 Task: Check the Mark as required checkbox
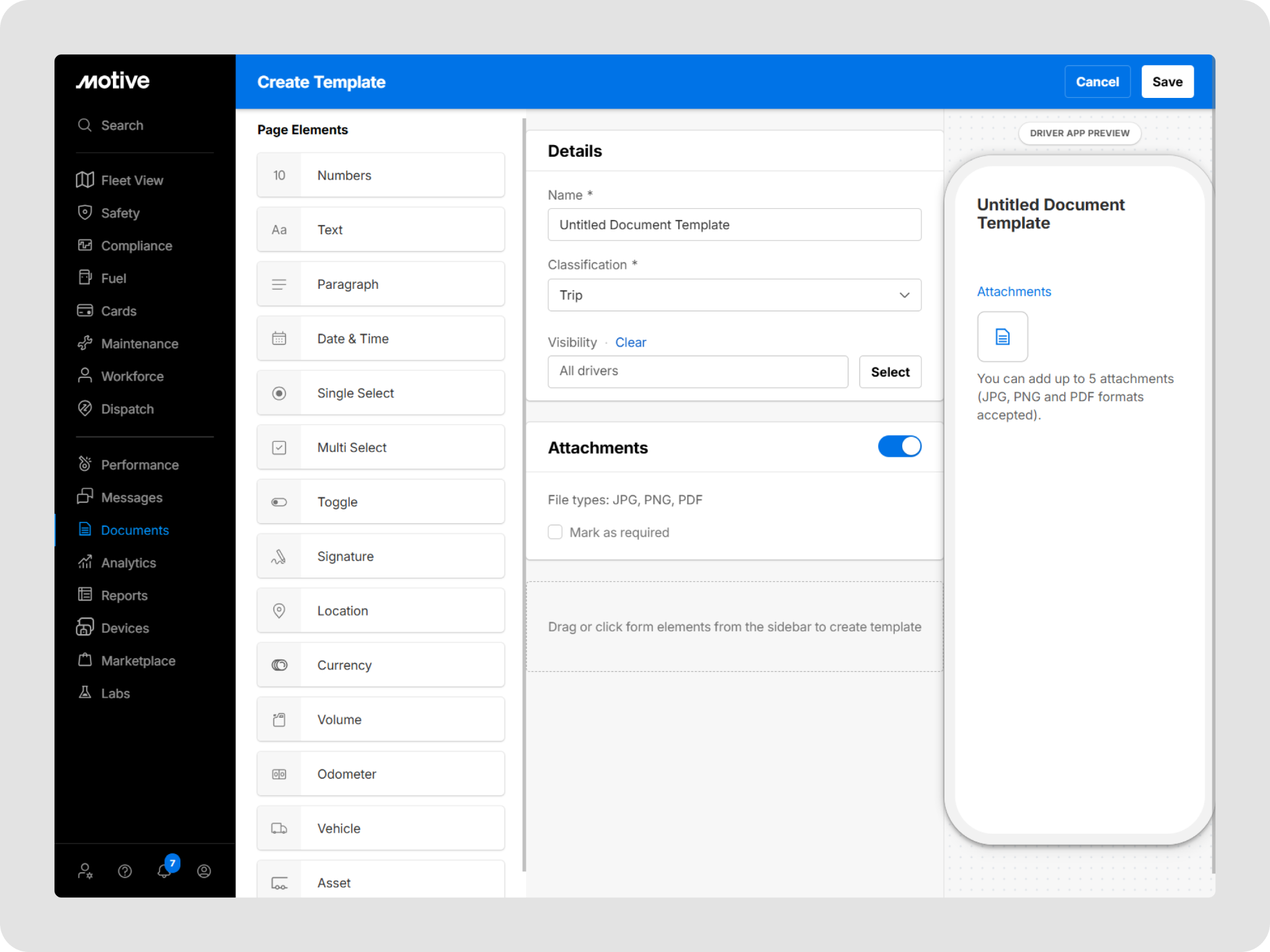point(555,532)
